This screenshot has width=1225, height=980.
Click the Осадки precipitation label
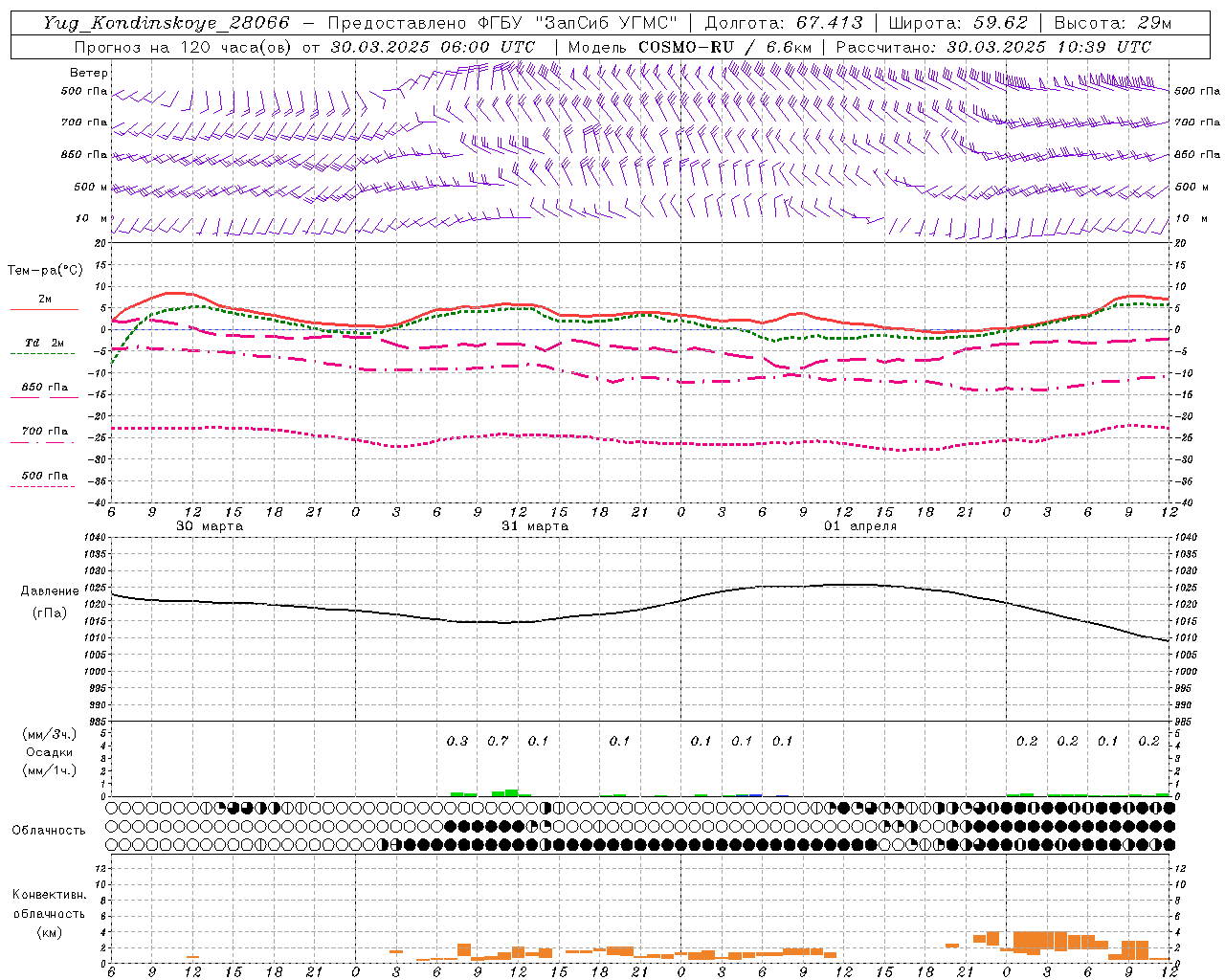pos(50,752)
